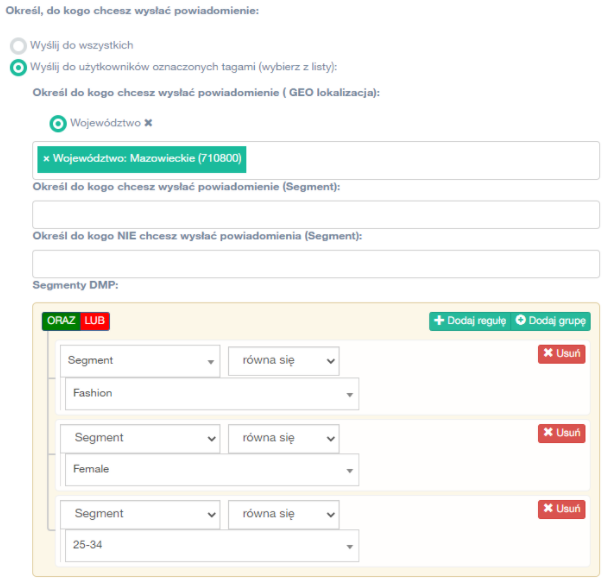Remove Województwo option via x icon

click(148, 123)
